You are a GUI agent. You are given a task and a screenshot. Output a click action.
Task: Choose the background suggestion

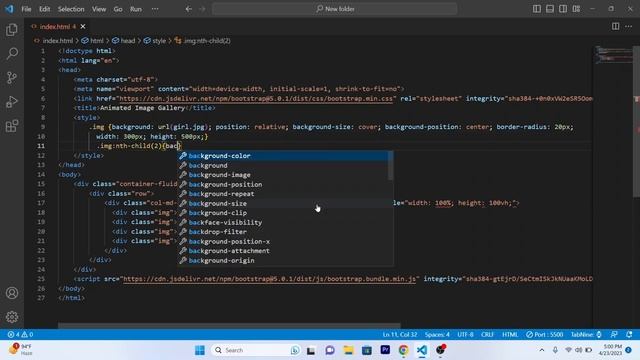[283, 165]
